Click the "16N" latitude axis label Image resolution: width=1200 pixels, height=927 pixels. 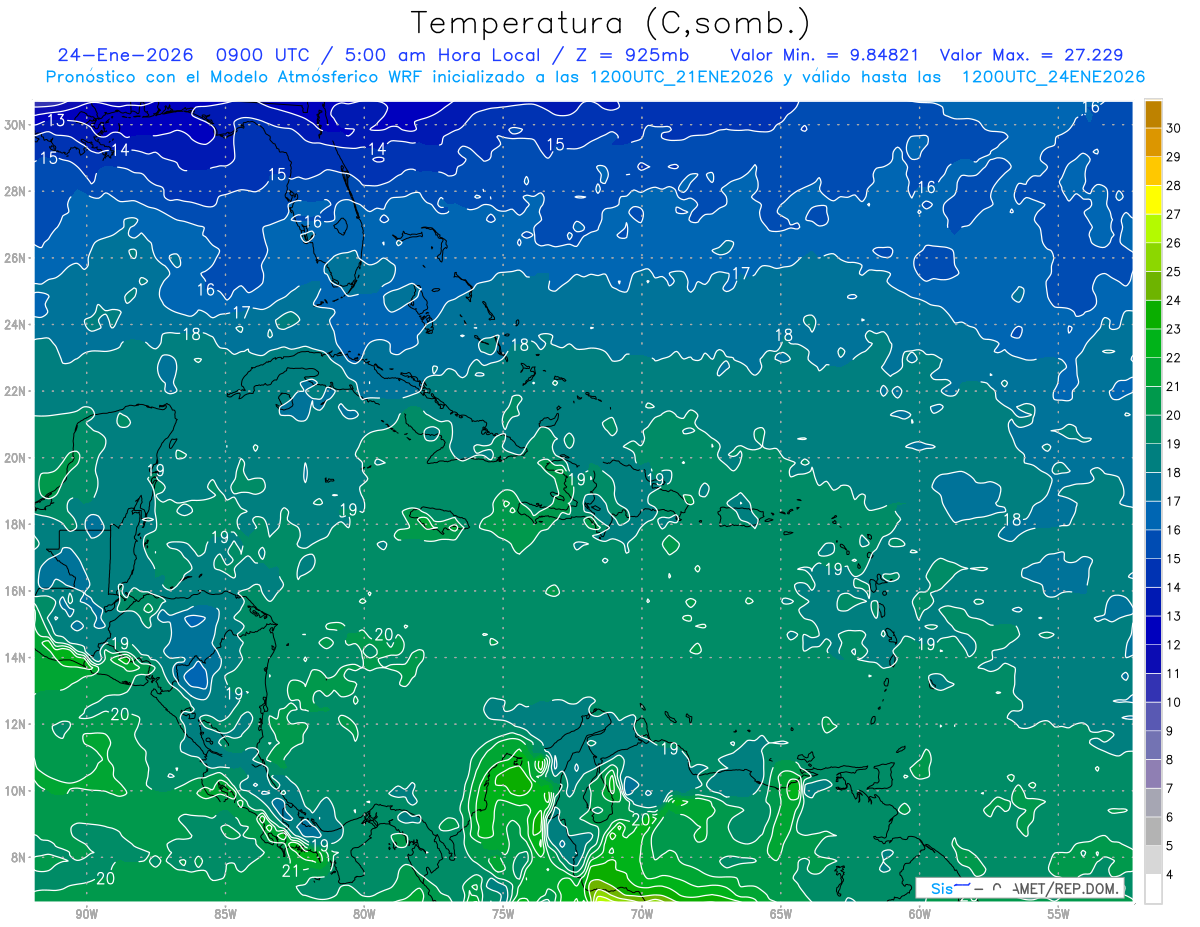coord(16,591)
